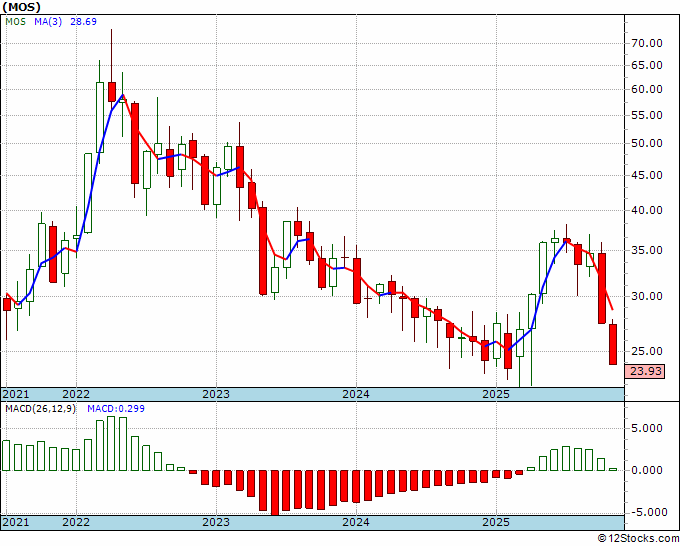680x546 pixels.
Task: Click the 12Stocks.com copyright link
Action: click(x=638, y=539)
